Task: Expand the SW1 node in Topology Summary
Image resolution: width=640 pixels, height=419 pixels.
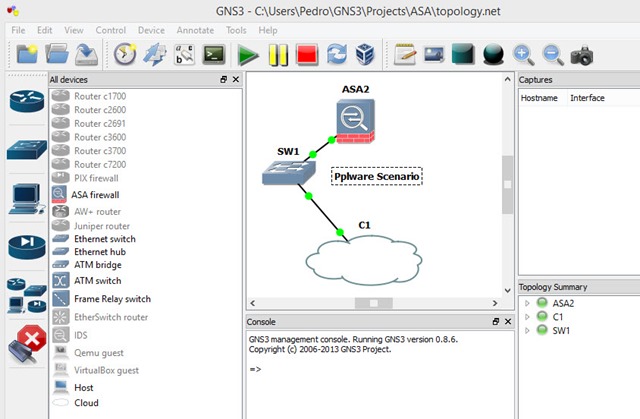Action: (x=527, y=331)
